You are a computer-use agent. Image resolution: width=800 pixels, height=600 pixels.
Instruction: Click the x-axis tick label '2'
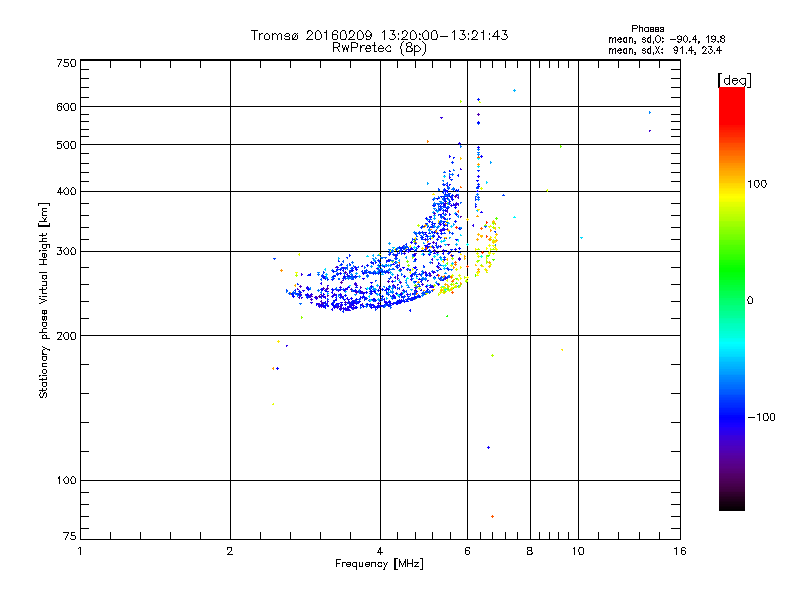click(230, 551)
